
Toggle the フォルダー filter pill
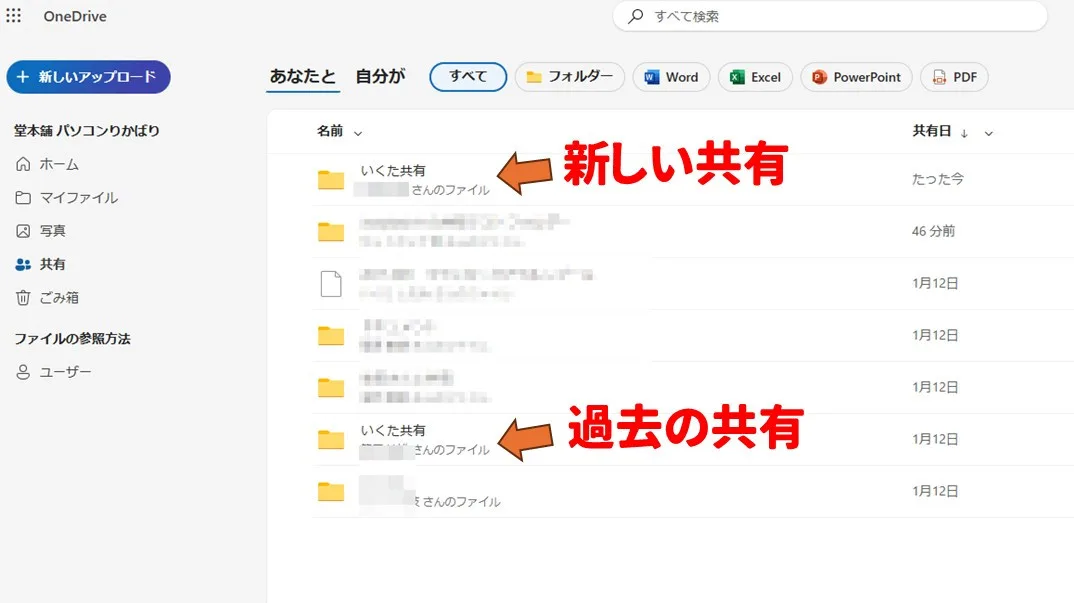tap(569, 76)
